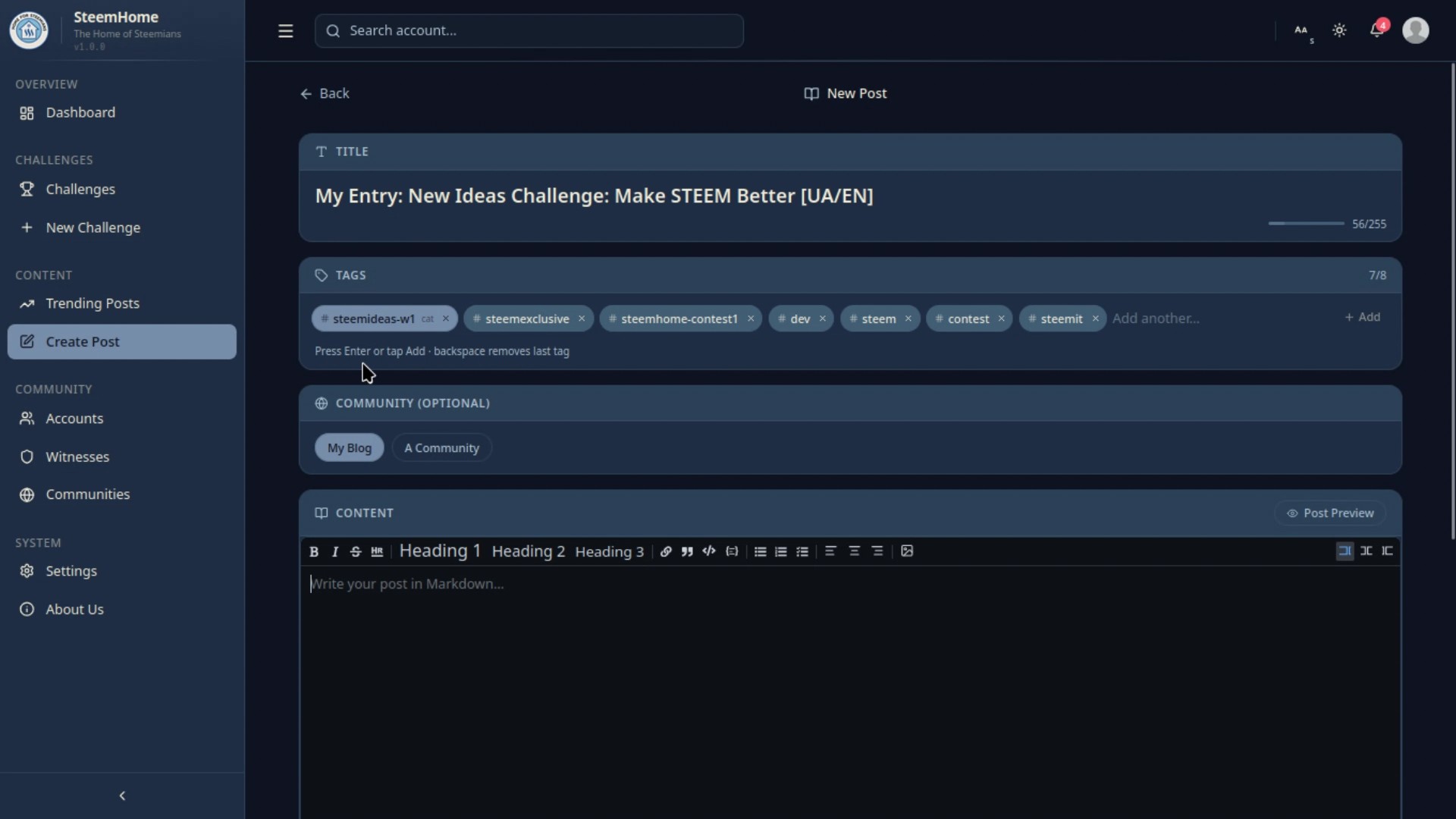1456x819 pixels.
Task: Insert a blockquote
Action: pyautogui.click(x=687, y=552)
